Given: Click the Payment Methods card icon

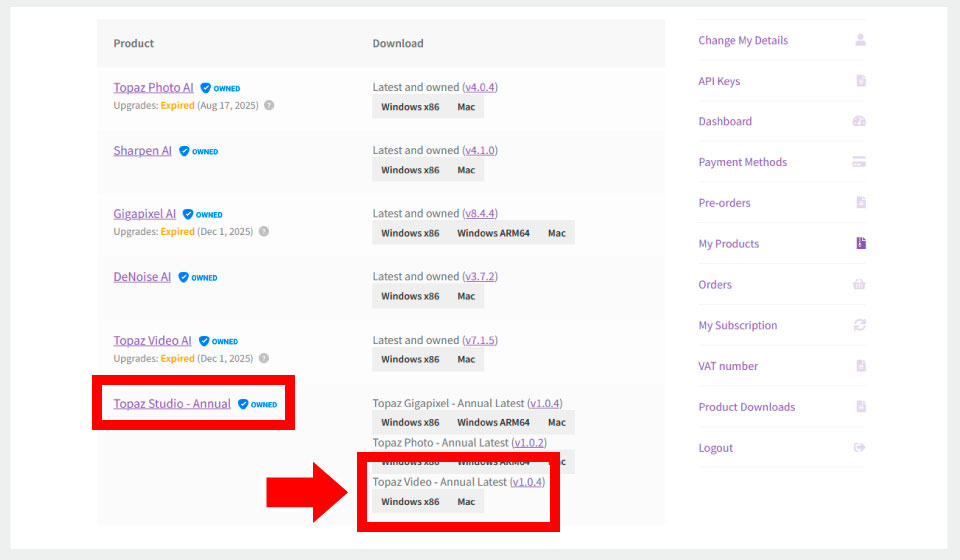Looking at the screenshot, I should (x=859, y=162).
